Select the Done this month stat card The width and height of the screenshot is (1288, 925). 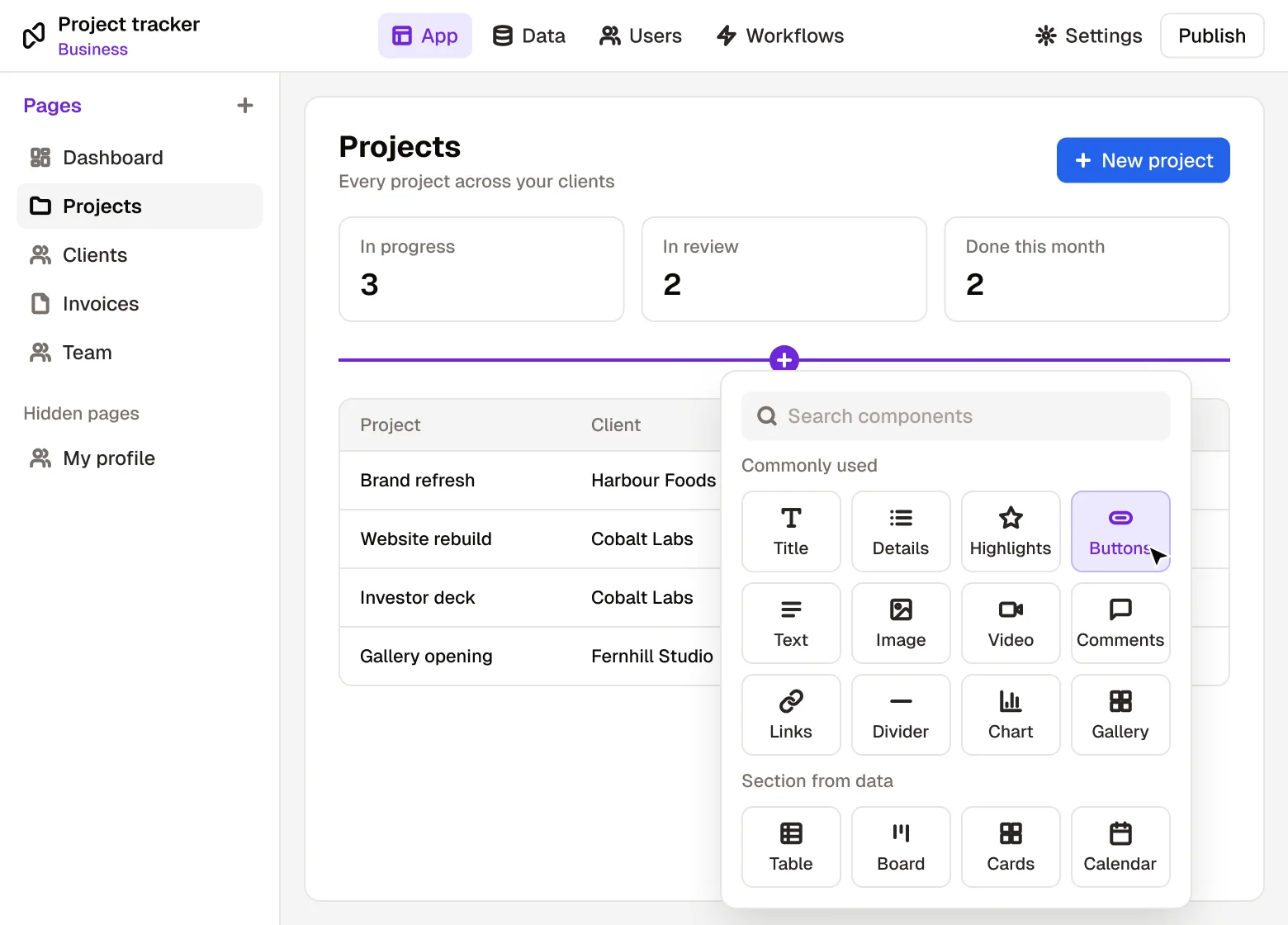click(1087, 269)
